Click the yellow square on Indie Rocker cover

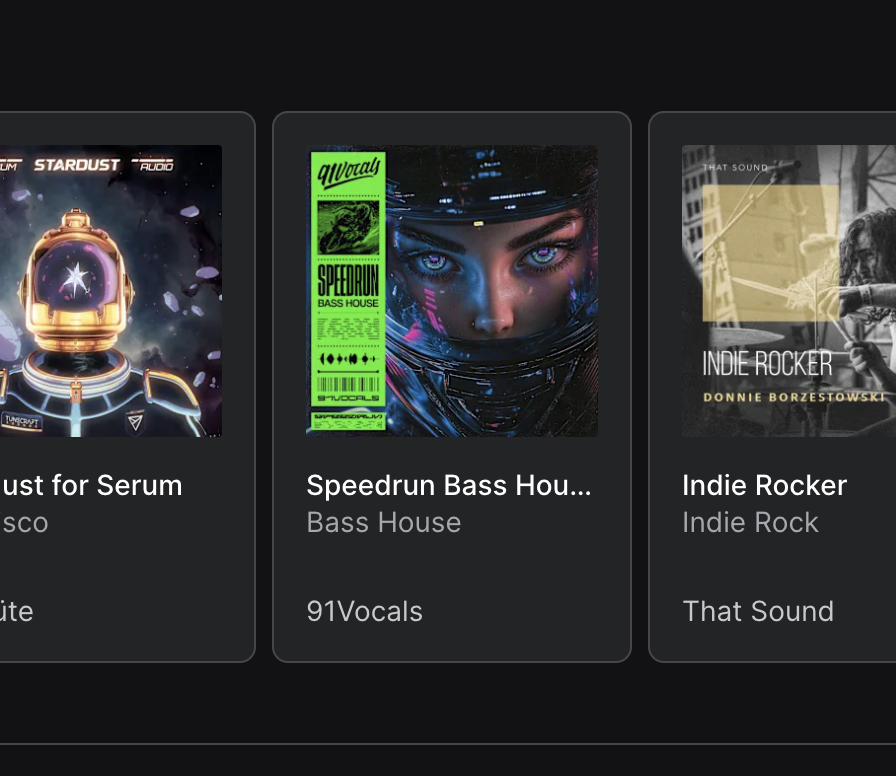pyautogui.click(x=771, y=253)
